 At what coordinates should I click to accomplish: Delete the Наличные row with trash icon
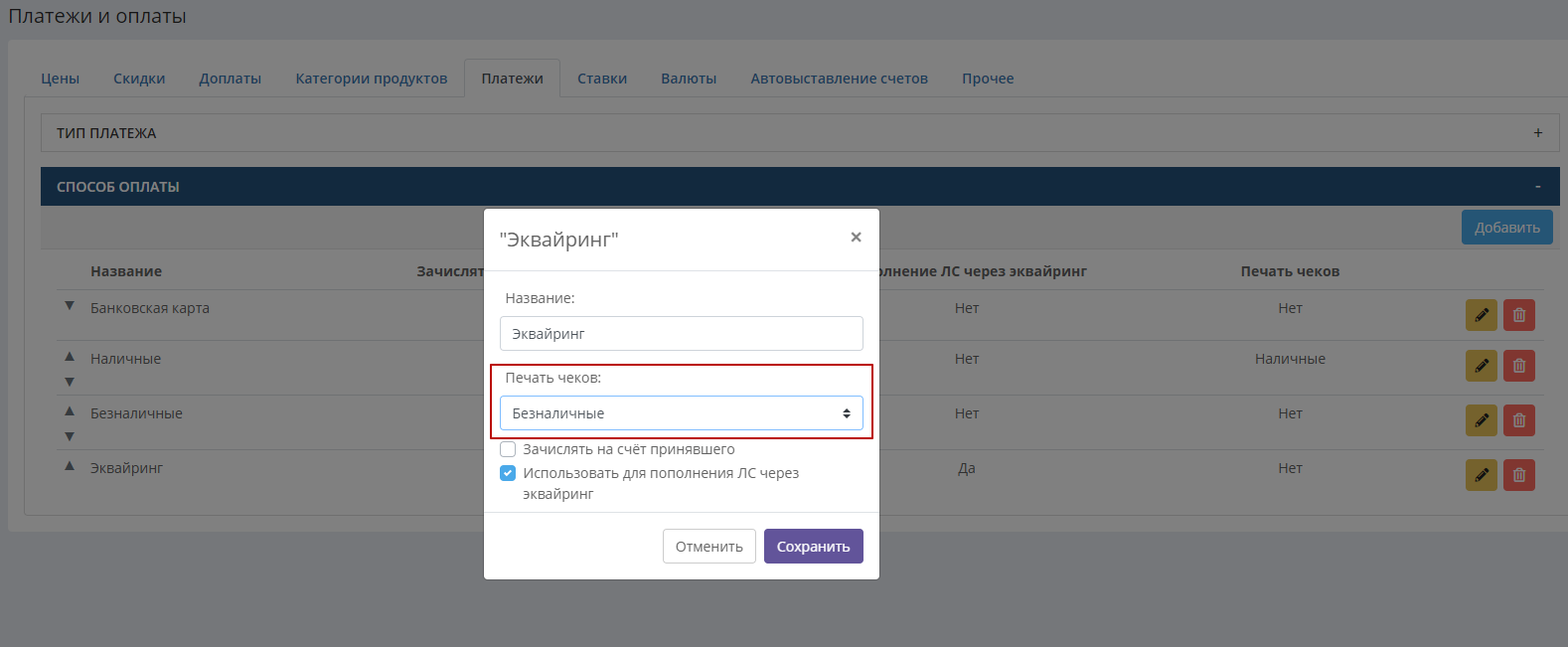tap(1518, 366)
